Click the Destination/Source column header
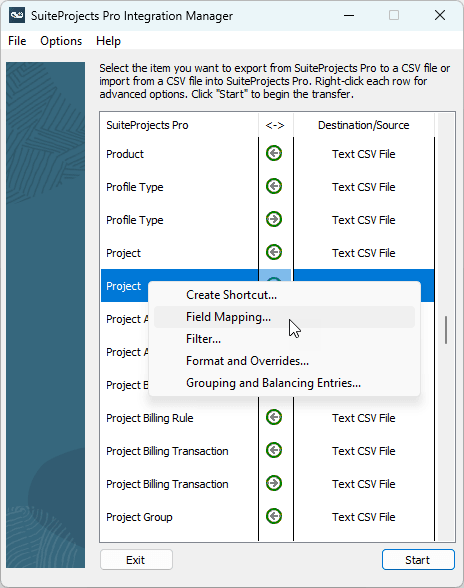Viewport: 464px width, 588px height. pyautogui.click(x=364, y=125)
